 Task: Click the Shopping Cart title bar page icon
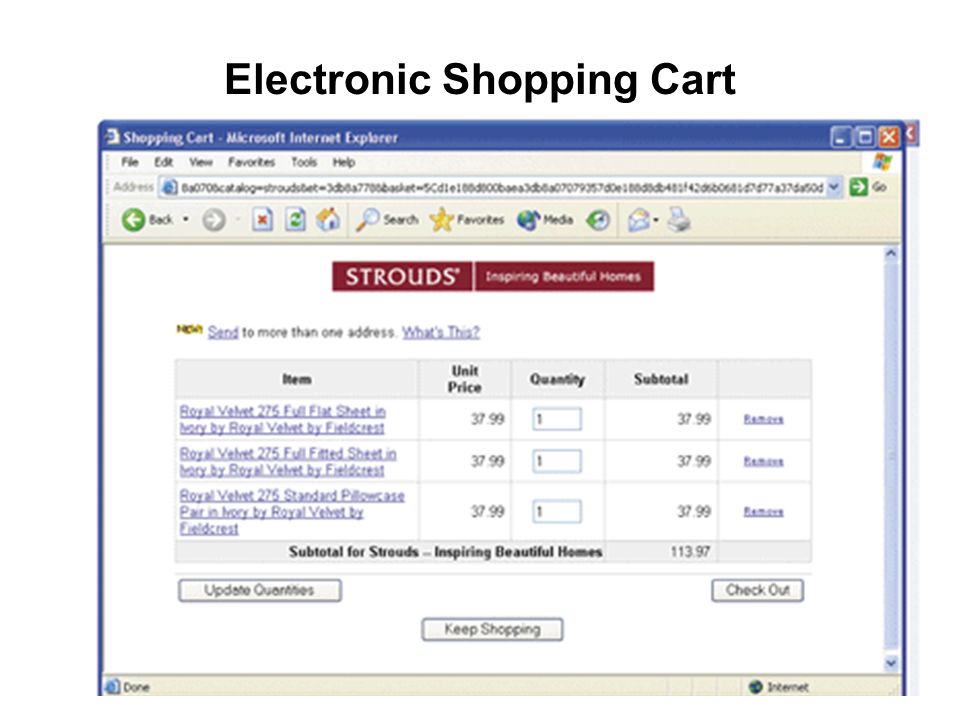tap(112, 137)
